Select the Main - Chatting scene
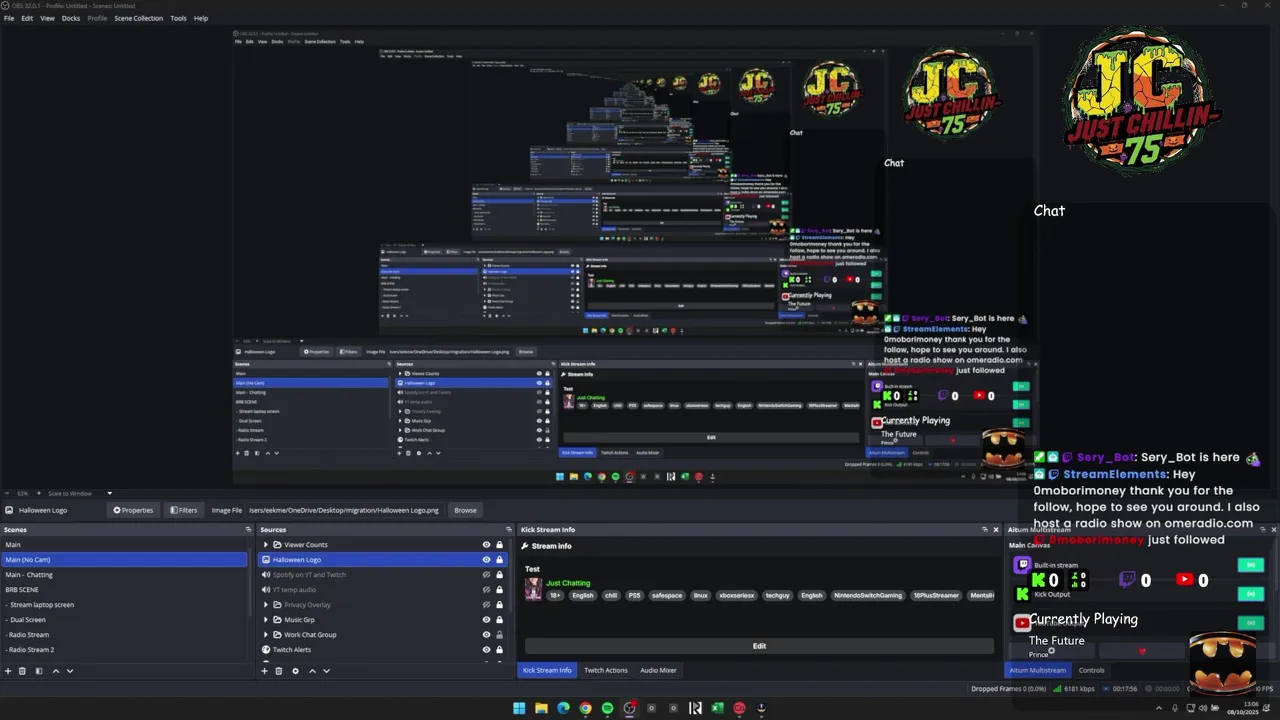Image resolution: width=1280 pixels, height=720 pixels. [x=124, y=575]
